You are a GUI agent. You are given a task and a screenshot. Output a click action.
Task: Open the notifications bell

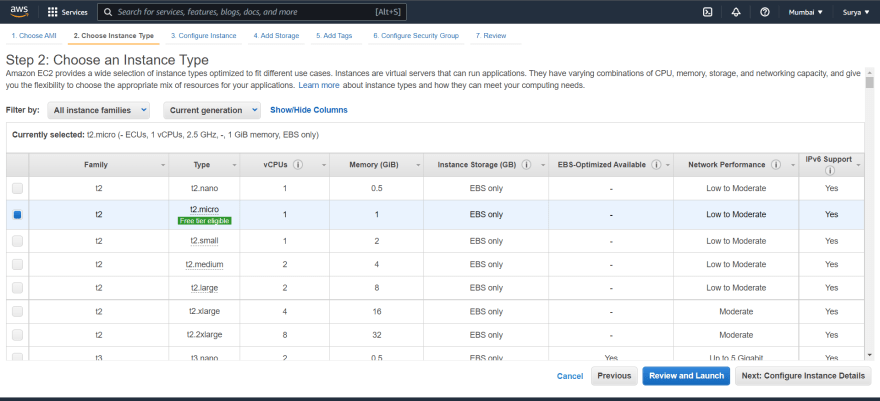point(736,12)
